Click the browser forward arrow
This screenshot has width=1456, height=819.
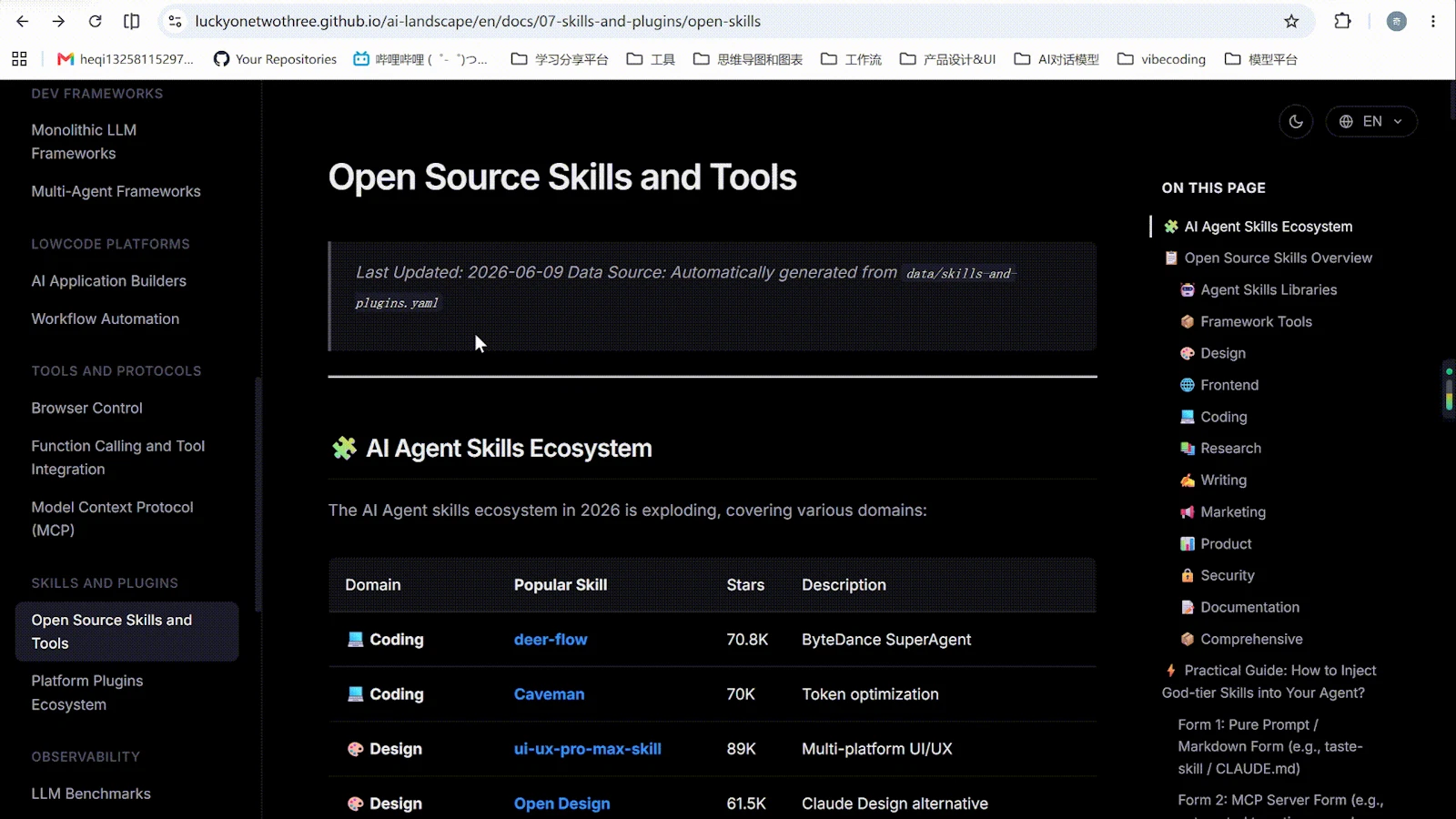click(58, 21)
